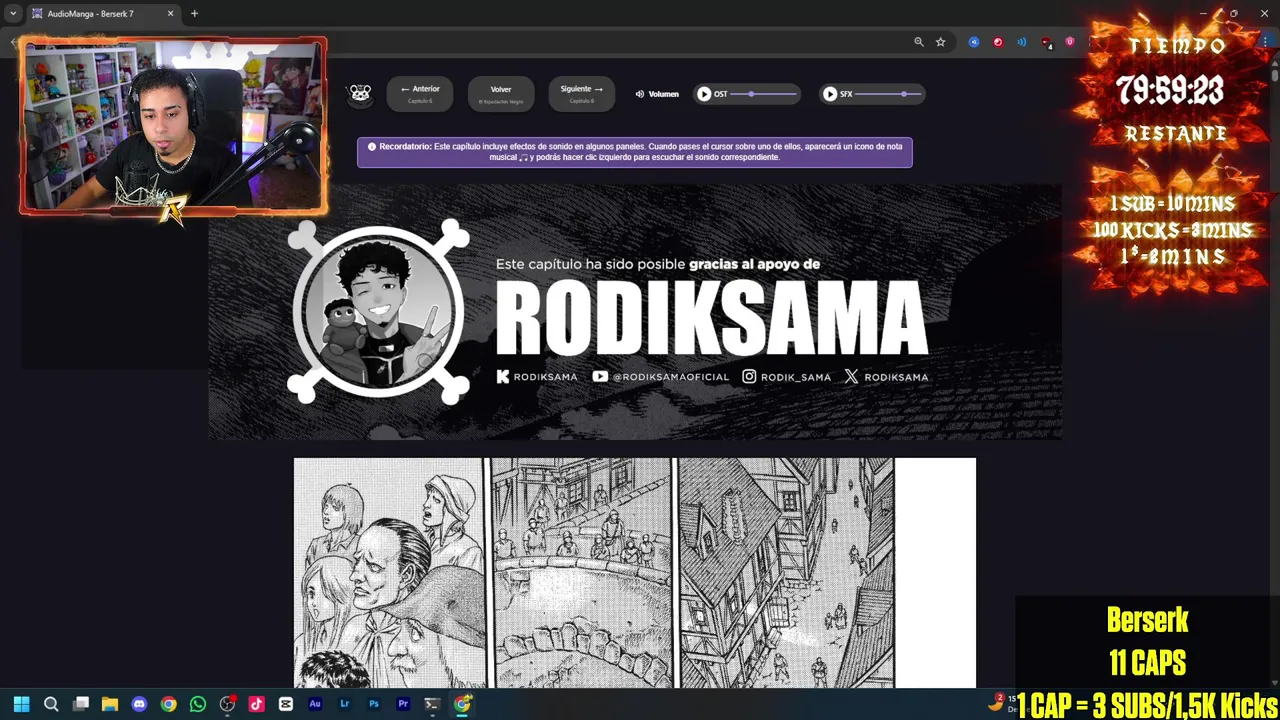Open the red round extension icon
Viewport: 1280px width, 720px height.
click(x=998, y=42)
